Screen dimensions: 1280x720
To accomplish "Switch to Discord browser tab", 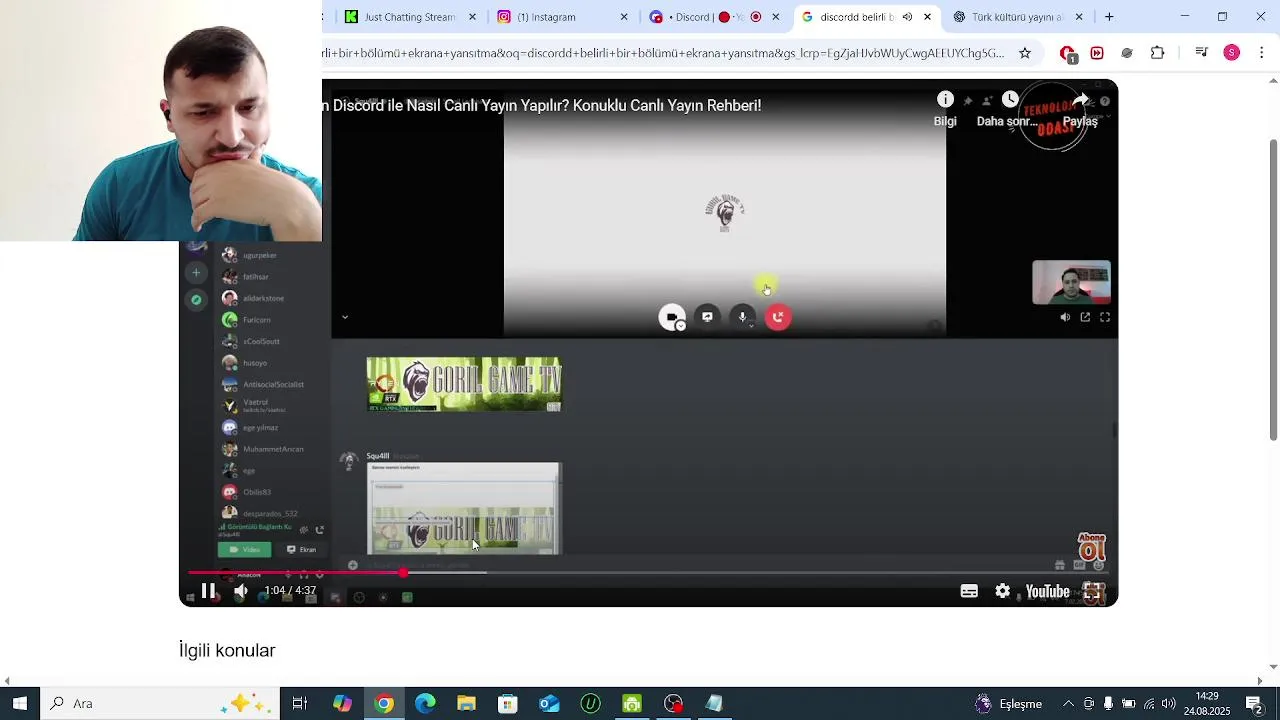I will pyautogui.click(x=705, y=17).
